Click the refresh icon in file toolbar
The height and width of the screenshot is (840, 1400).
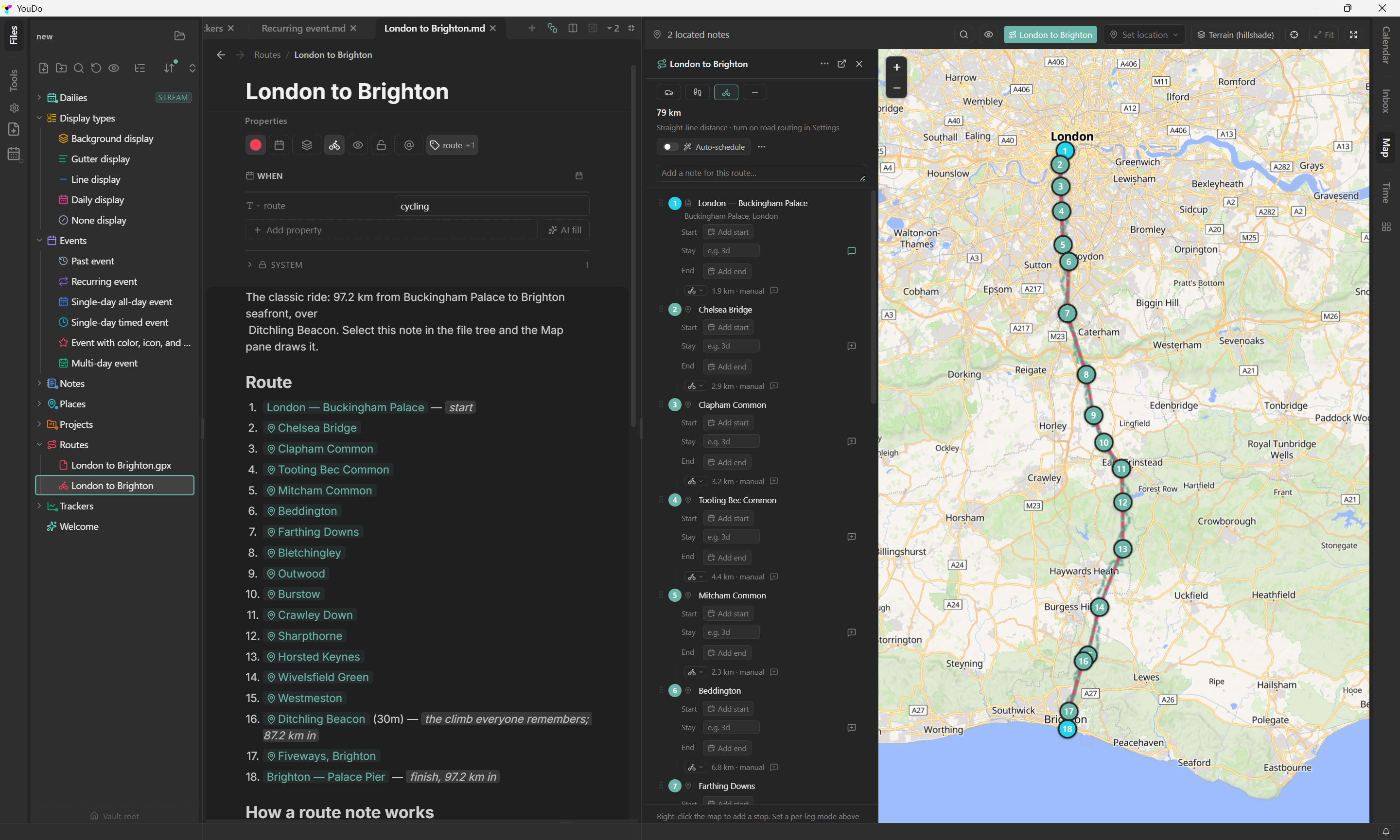(96, 68)
